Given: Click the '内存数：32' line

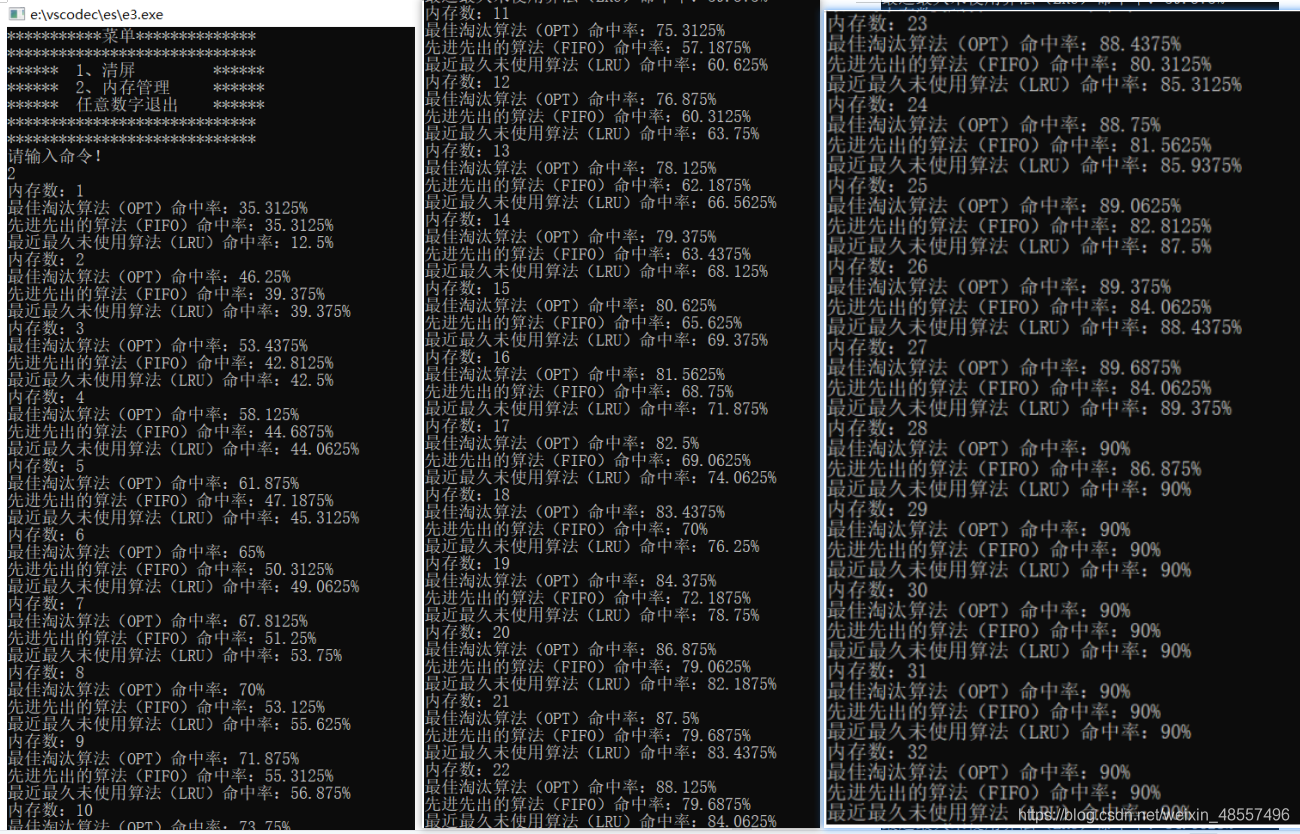Looking at the screenshot, I should point(877,752).
